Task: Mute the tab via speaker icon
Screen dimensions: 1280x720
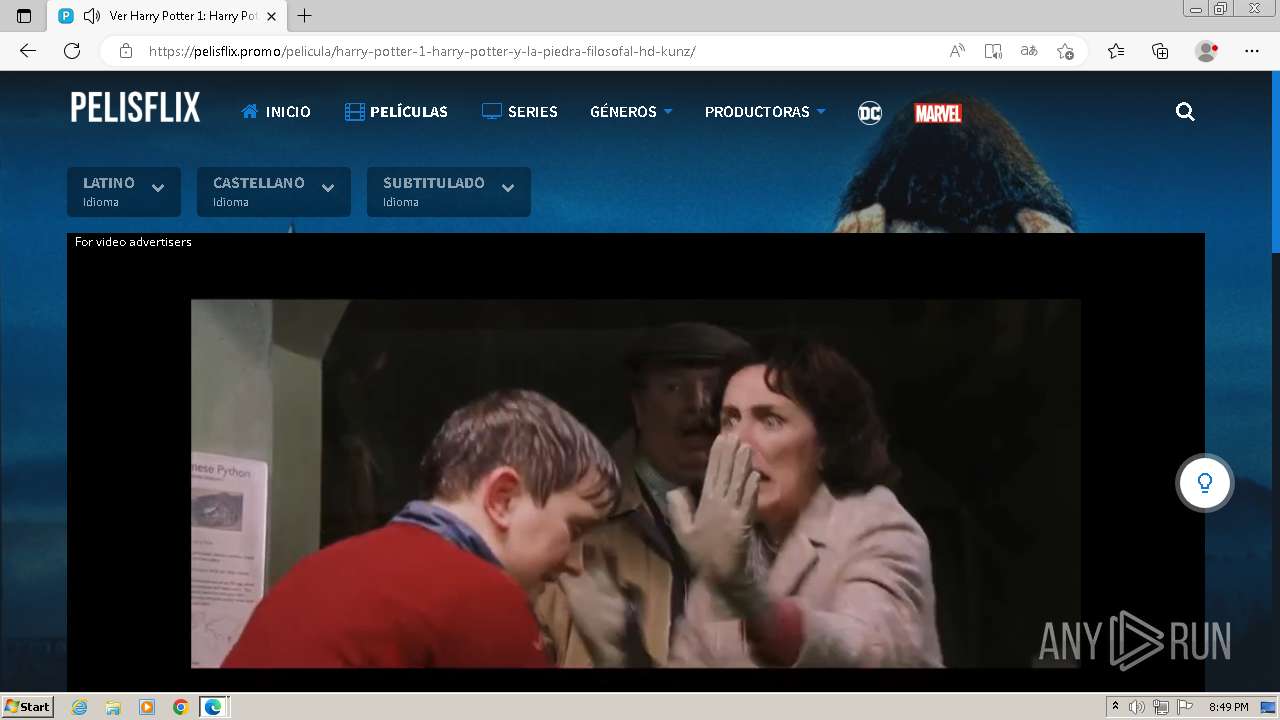Action: click(x=92, y=16)
